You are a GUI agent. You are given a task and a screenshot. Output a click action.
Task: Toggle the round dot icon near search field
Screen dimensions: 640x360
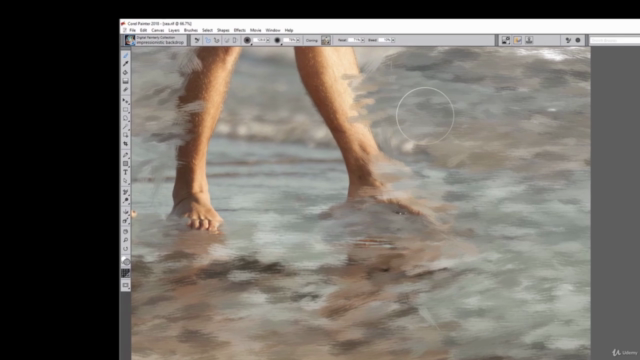pos(578,40)
